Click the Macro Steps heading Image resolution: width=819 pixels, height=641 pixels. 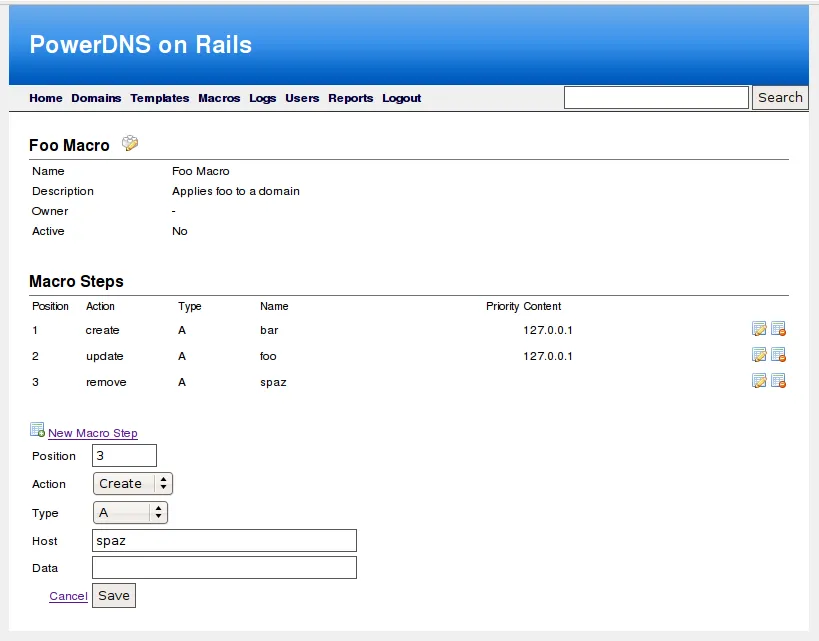[x=76, y=281]
